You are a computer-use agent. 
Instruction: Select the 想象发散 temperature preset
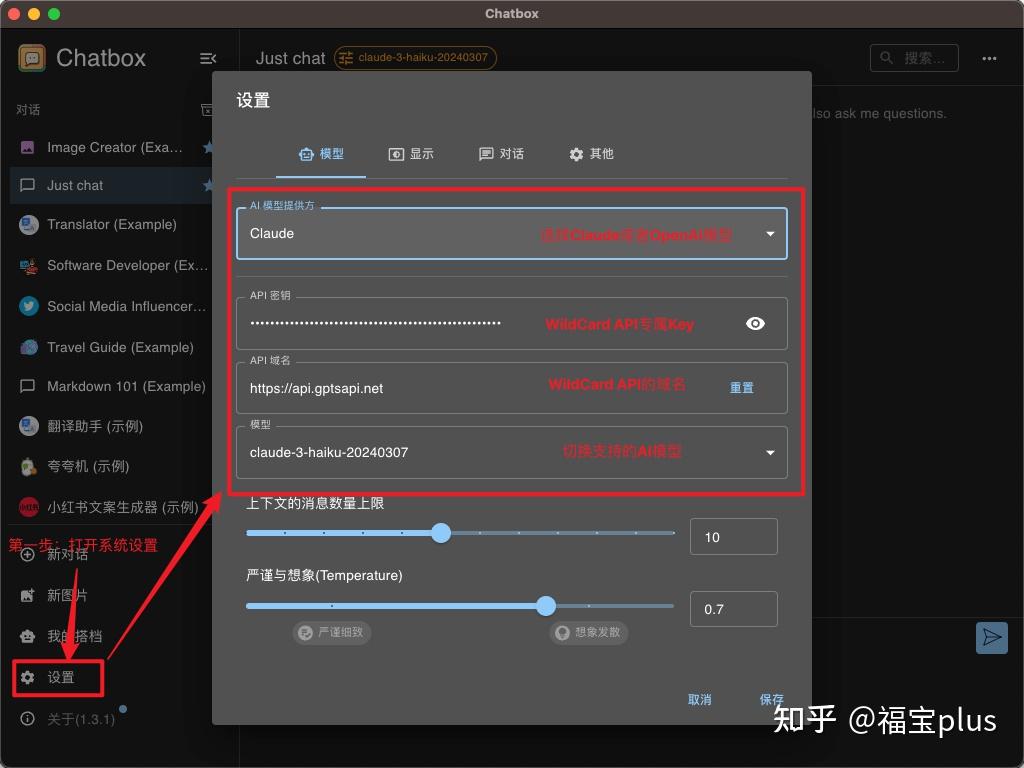tap(588, 632)
